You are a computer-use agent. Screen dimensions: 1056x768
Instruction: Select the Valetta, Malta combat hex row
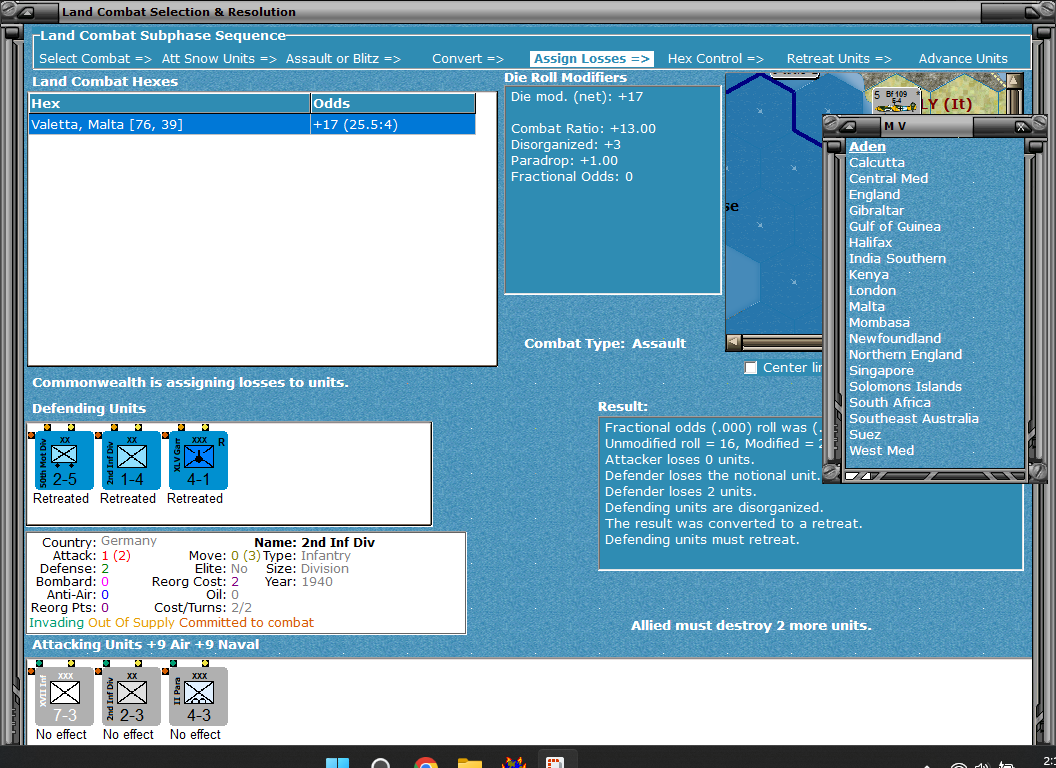click(x=252, y=125)
